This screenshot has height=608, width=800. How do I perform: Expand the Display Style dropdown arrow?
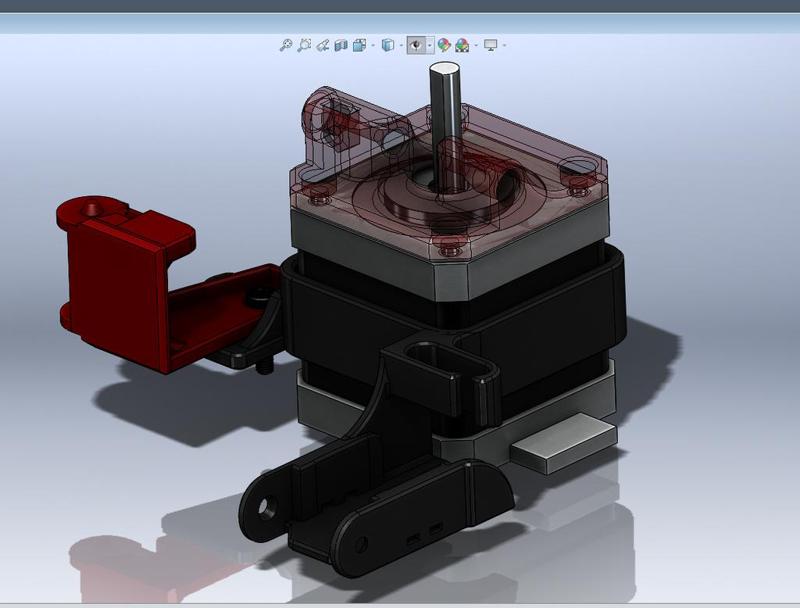[401, 45]
